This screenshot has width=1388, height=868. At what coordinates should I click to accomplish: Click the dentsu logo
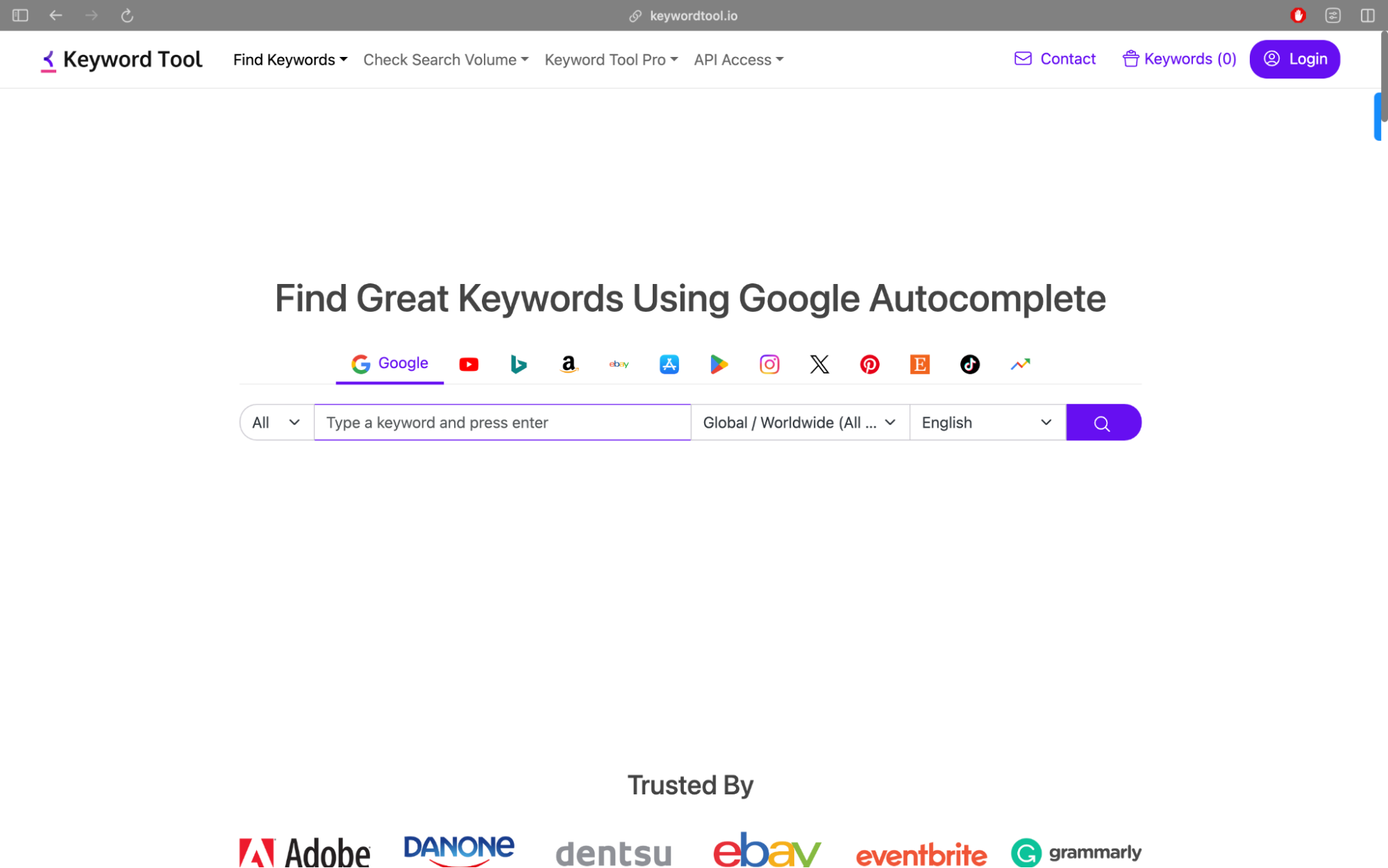(x=614, y=853)
